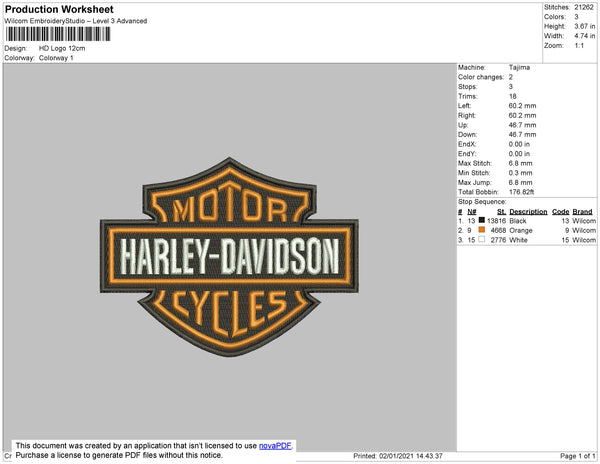Click the Total Bobbin value '176.82ft'
The width and height of the screenshot is (600, 464).
(521, 192)
